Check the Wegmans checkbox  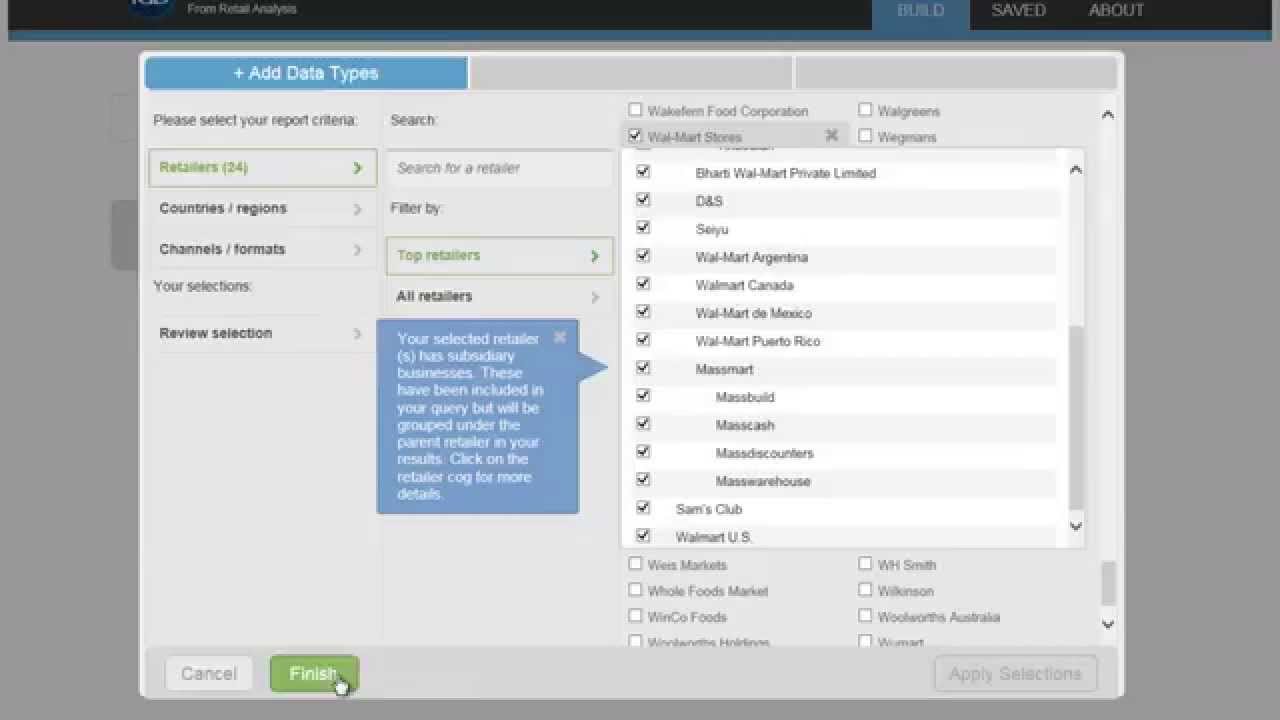(x=865, y=135)
